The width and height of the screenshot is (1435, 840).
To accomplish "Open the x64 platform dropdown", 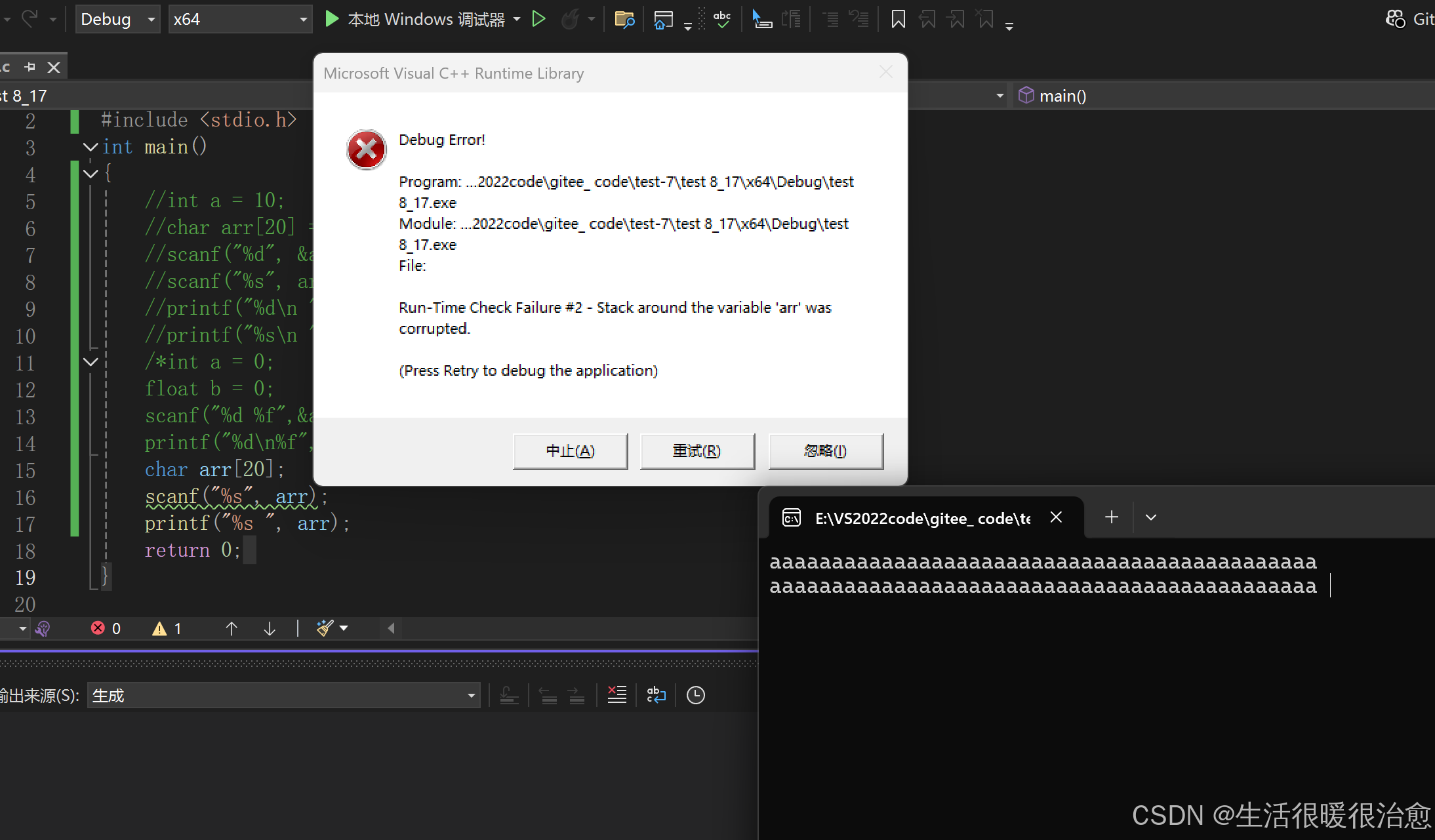I will click(x=239, y=19).
